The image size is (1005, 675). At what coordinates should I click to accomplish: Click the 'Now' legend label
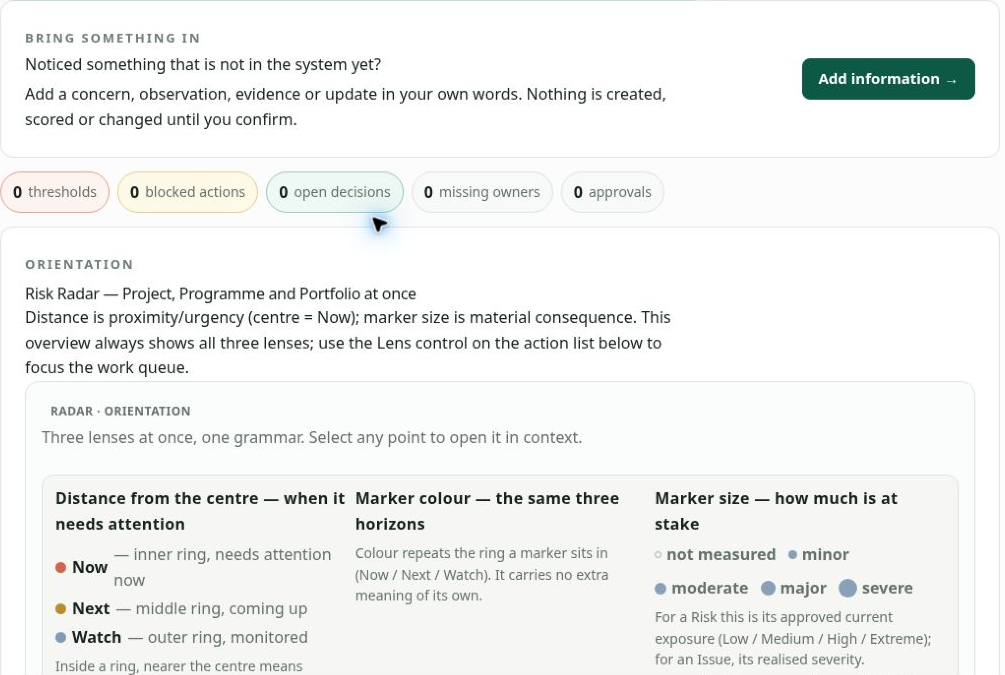(x=90, y=567)
